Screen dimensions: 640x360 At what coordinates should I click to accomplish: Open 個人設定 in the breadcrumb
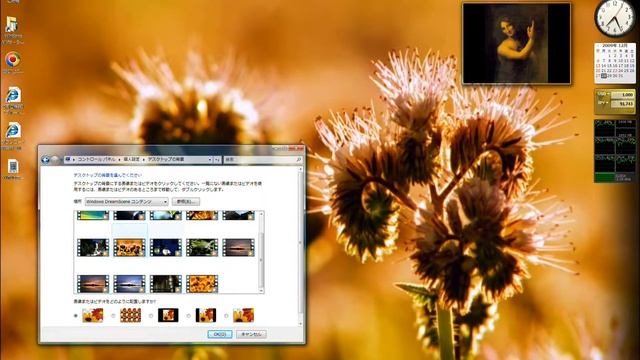pyautogui.click(x=131, y=160)
